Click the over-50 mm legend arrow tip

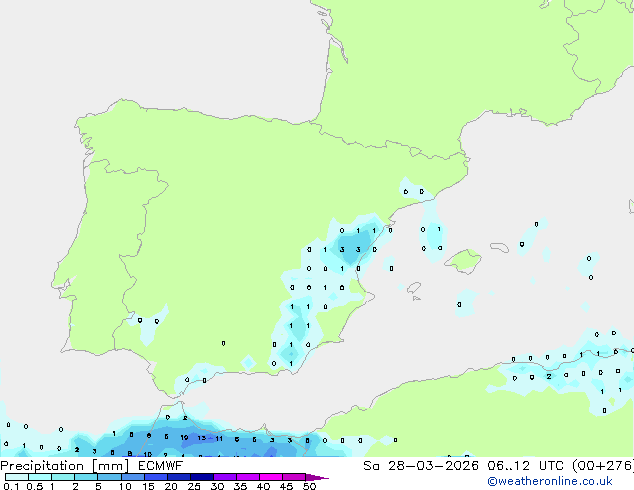click(x=317, y=477)
